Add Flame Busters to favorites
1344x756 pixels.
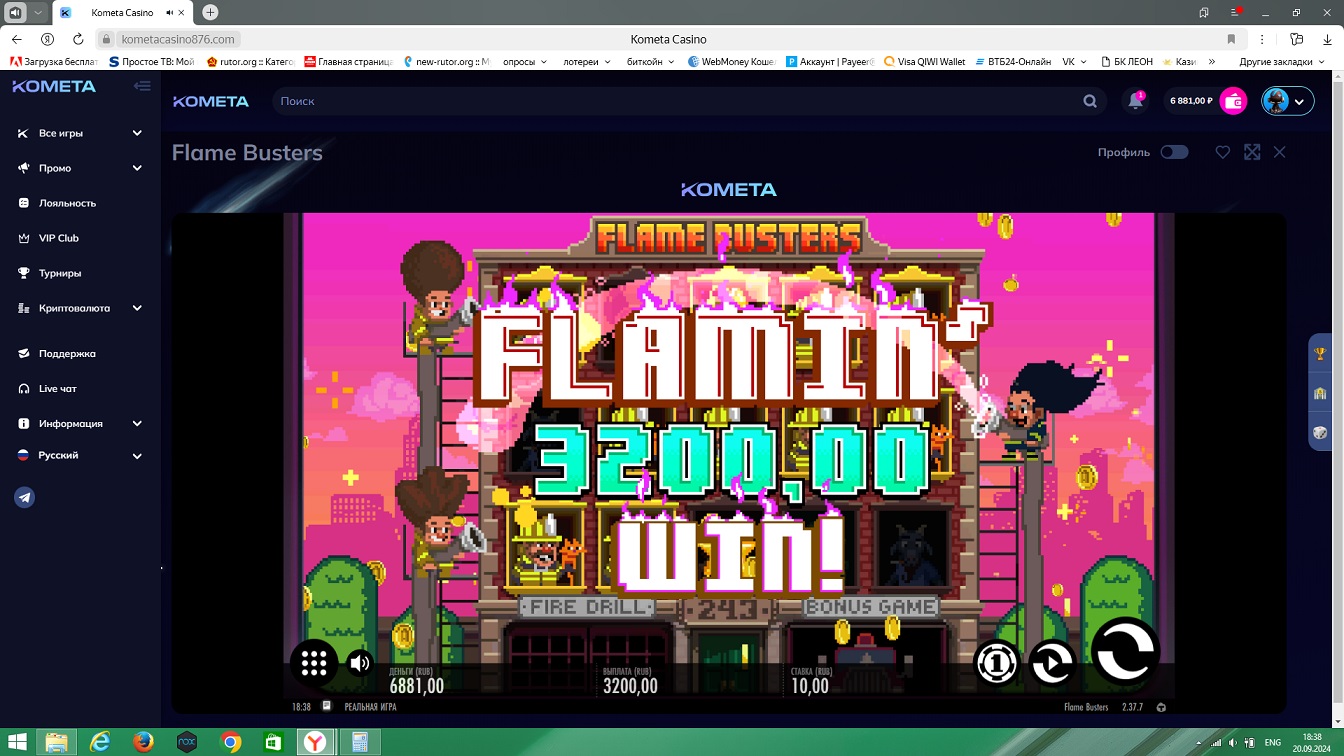pyautogui.click(x=1222, y=152)
